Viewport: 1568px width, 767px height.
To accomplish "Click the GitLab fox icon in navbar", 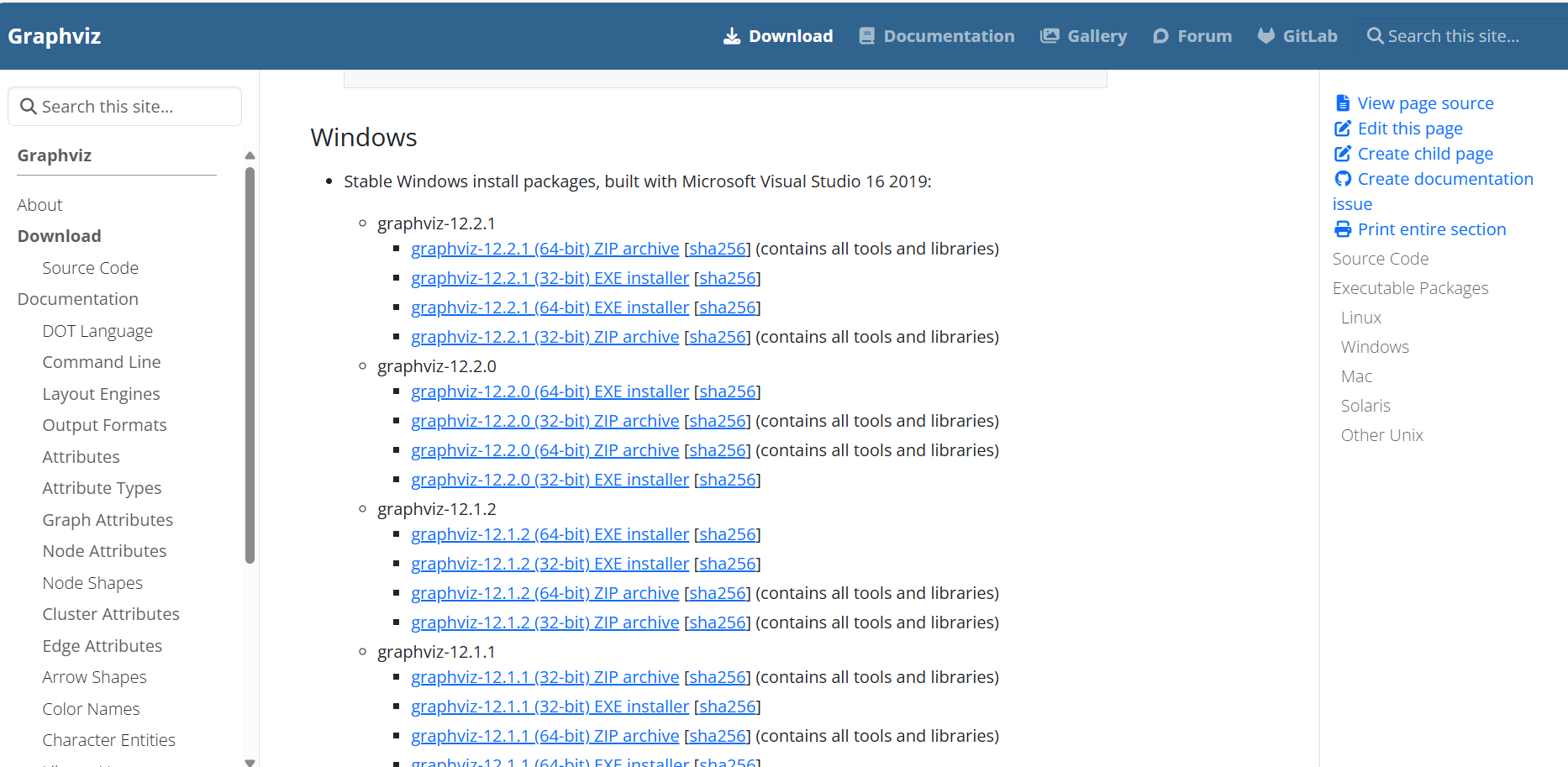I will tap(1265, 36).
